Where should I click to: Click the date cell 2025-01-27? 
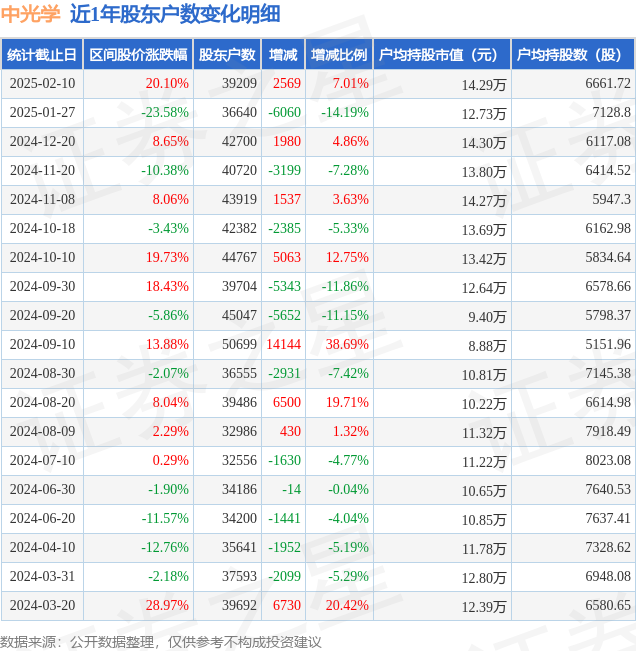point(42,113)
